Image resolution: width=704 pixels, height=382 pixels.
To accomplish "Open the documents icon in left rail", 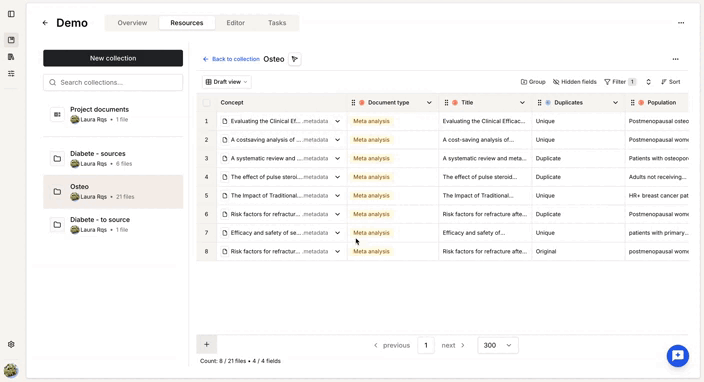I will [x=11, y=57].
